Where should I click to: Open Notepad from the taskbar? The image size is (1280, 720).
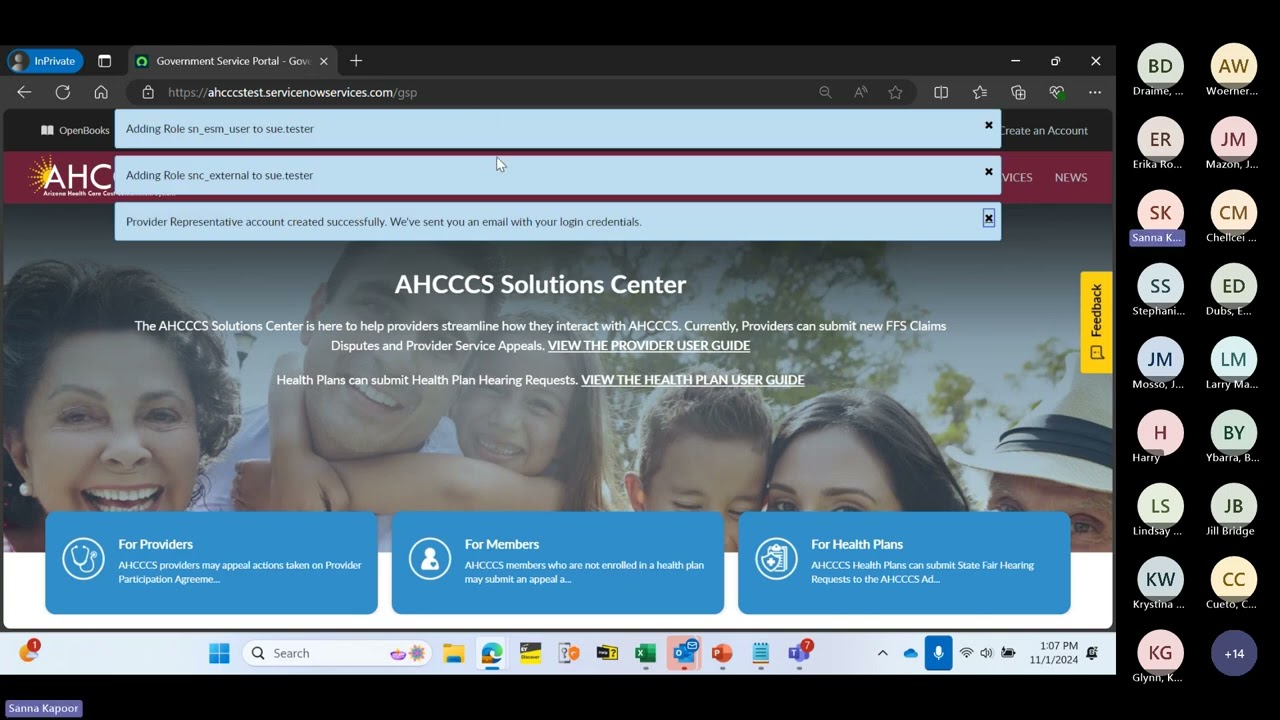point(760,653)
